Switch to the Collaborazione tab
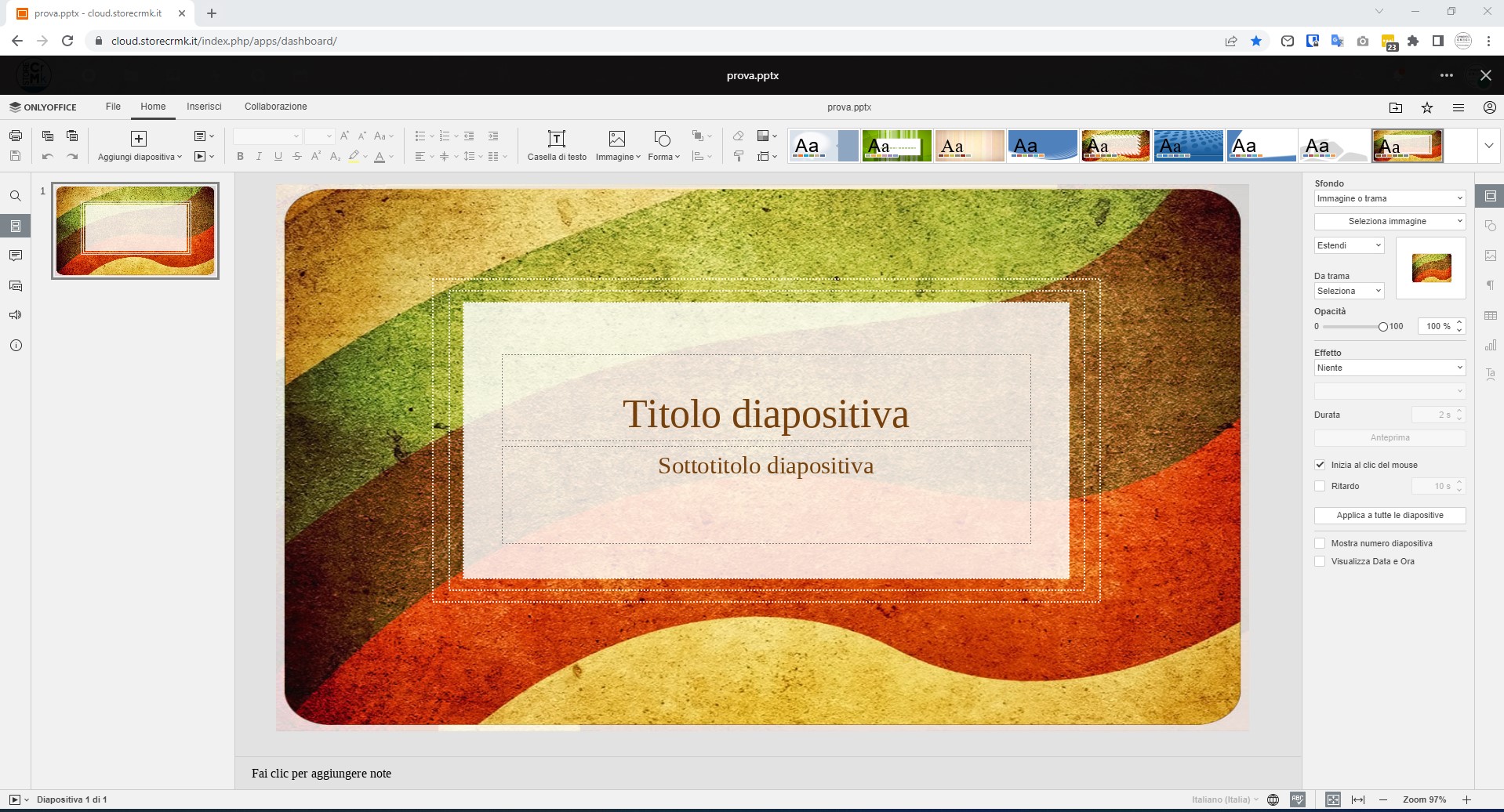Image resolution: width=1504 pixels, height=812 pixels. click(275, 107)
